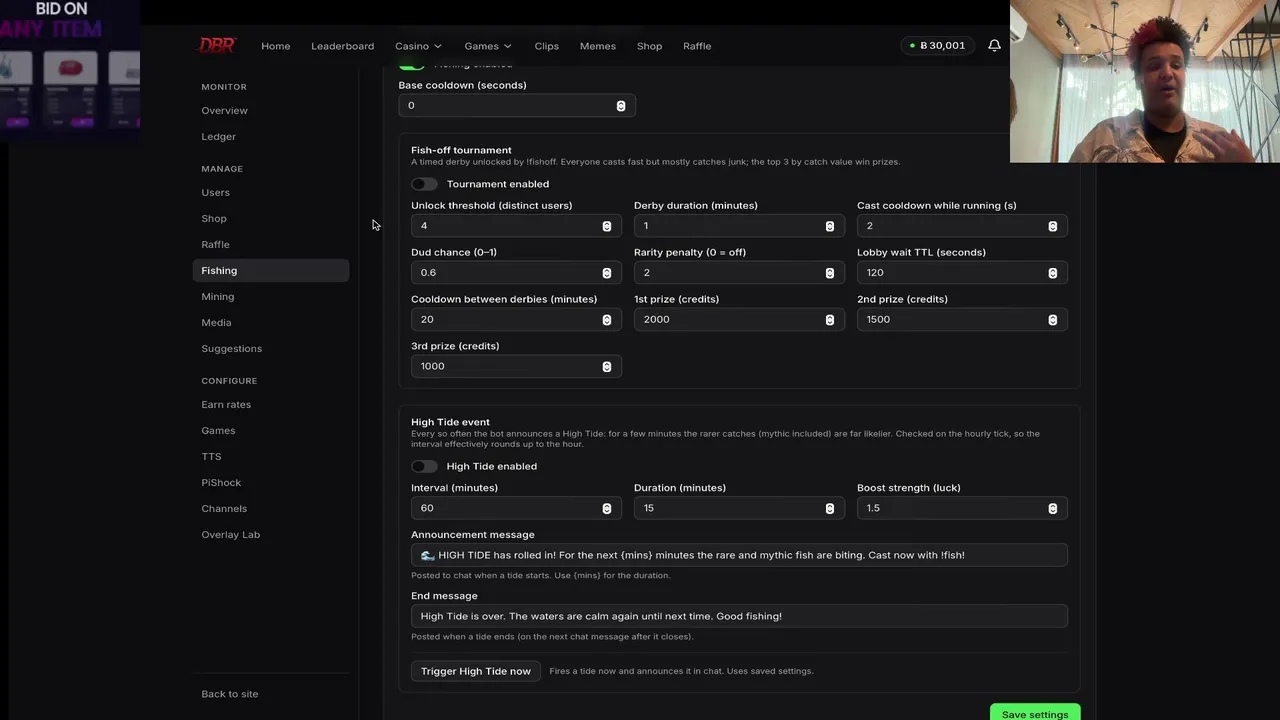Adjust Cooldown between derbies stepper
Viewport: 1280px width, 720px height.
tap(607, 319)
